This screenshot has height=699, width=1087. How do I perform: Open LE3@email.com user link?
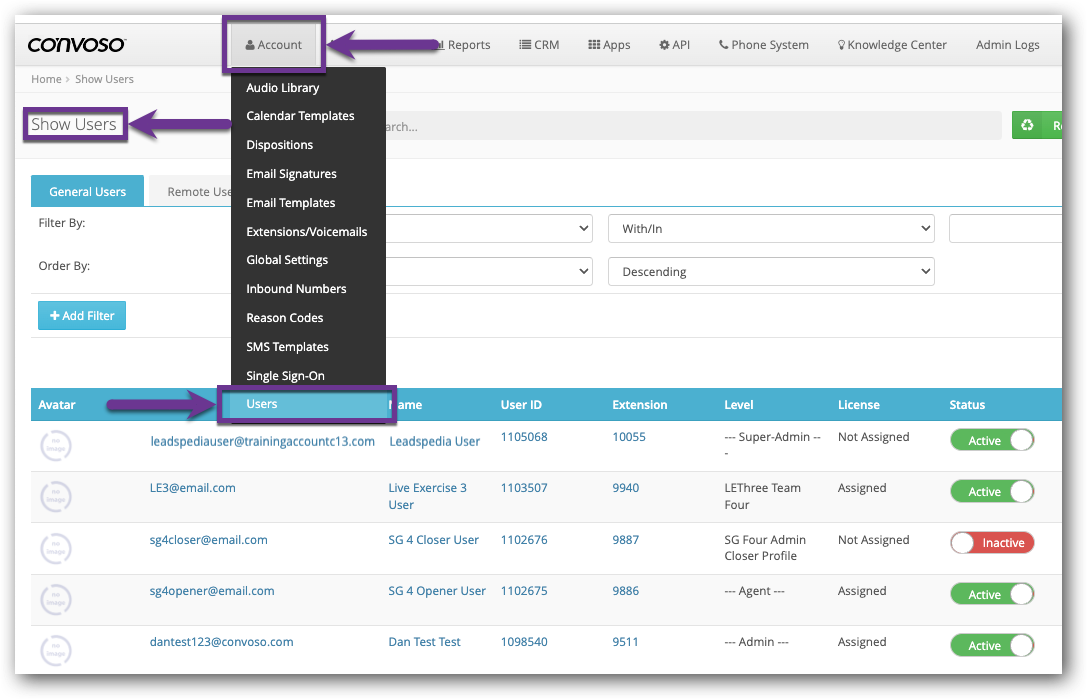193,488
